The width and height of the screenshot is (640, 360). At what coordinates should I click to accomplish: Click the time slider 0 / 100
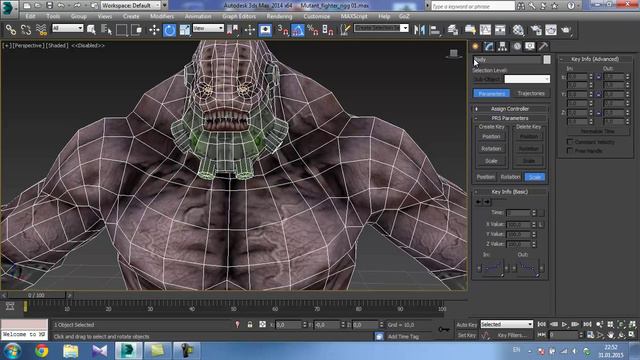[x=36, y=295]
